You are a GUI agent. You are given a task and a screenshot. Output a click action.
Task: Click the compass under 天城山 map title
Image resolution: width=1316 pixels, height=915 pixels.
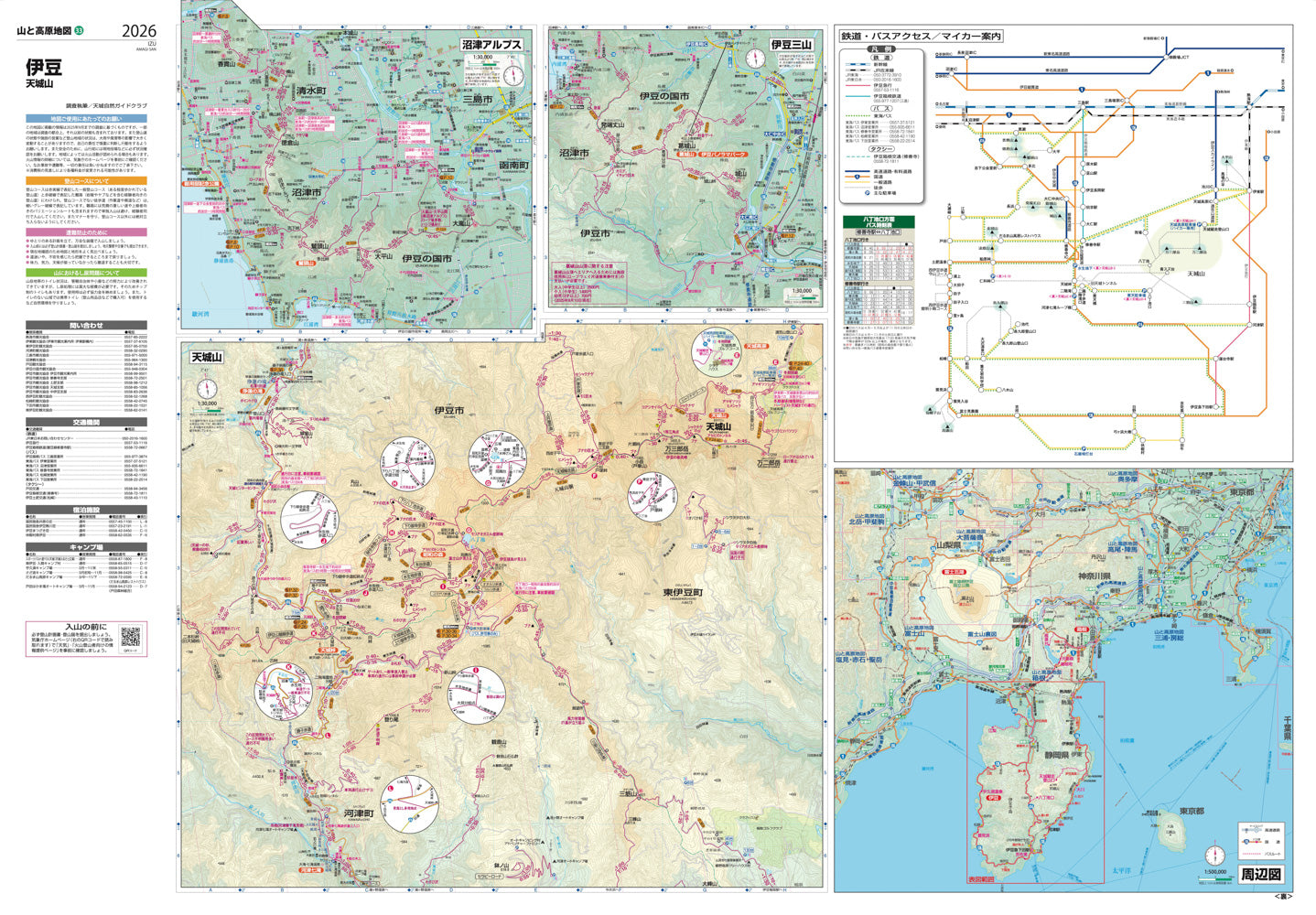pos(206,389)
